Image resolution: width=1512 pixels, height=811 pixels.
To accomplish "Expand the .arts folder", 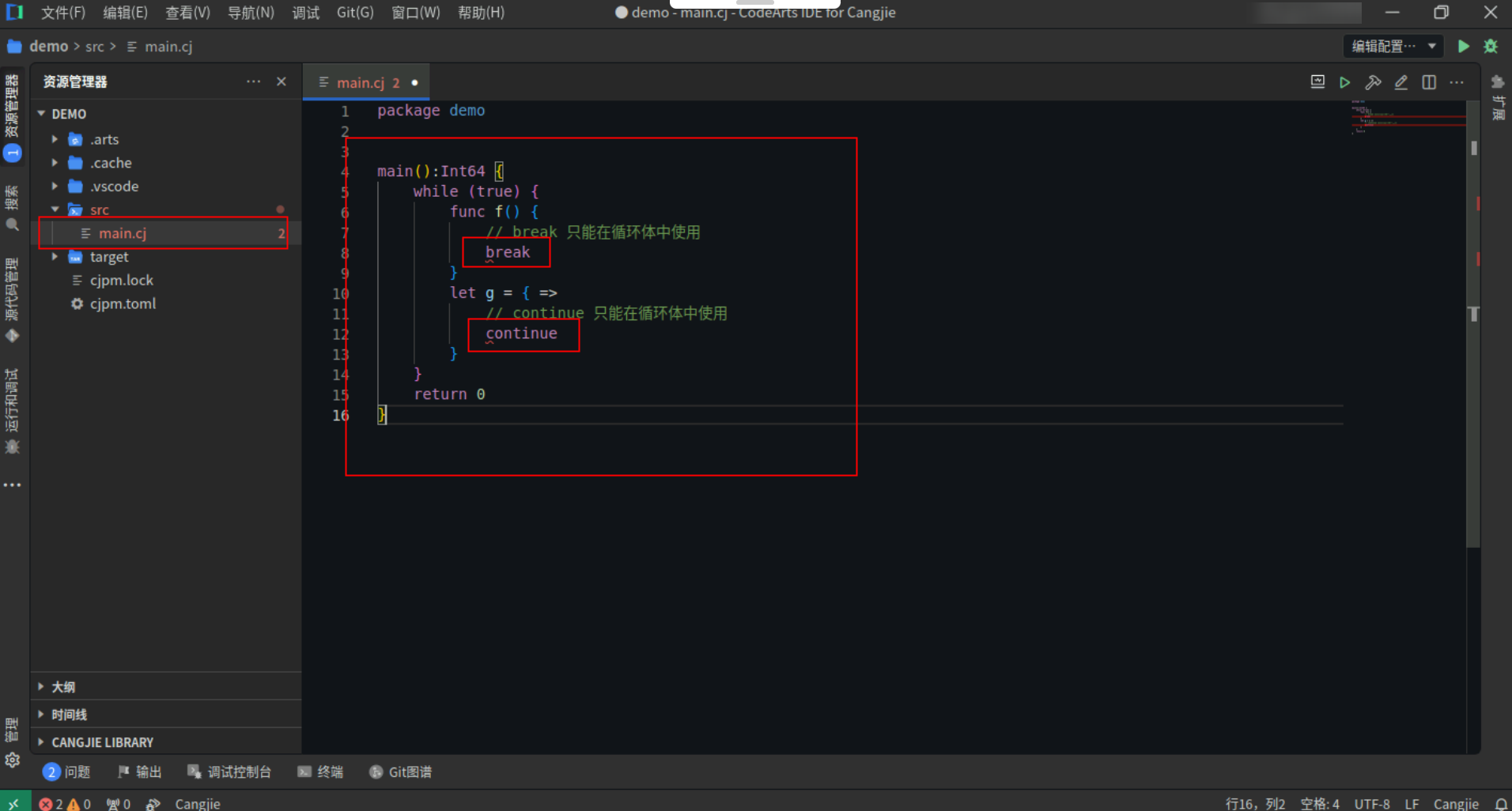I will (55, 139).
